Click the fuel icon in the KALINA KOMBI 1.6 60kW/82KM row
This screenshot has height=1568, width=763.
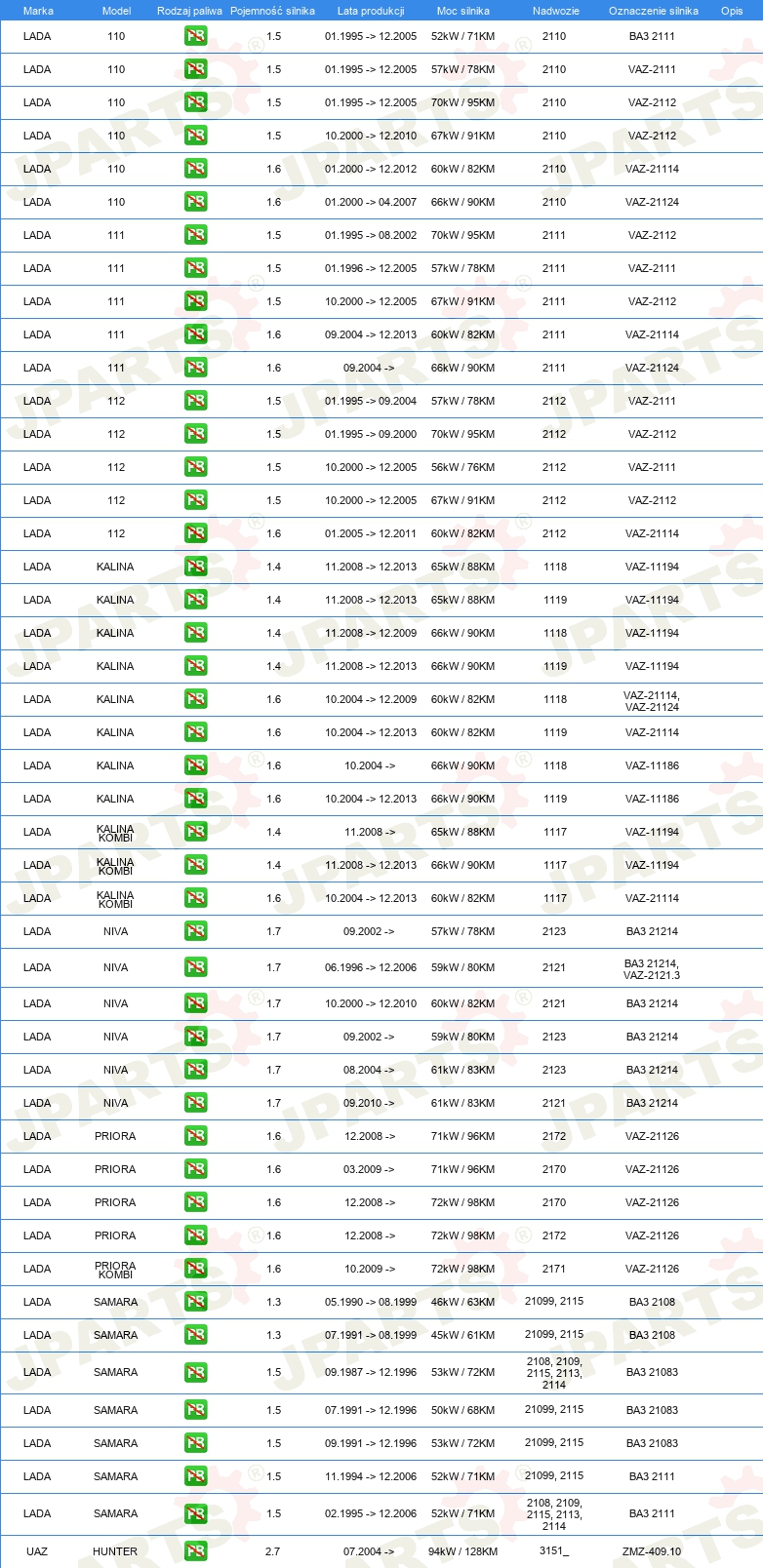[x=195, y=898]
